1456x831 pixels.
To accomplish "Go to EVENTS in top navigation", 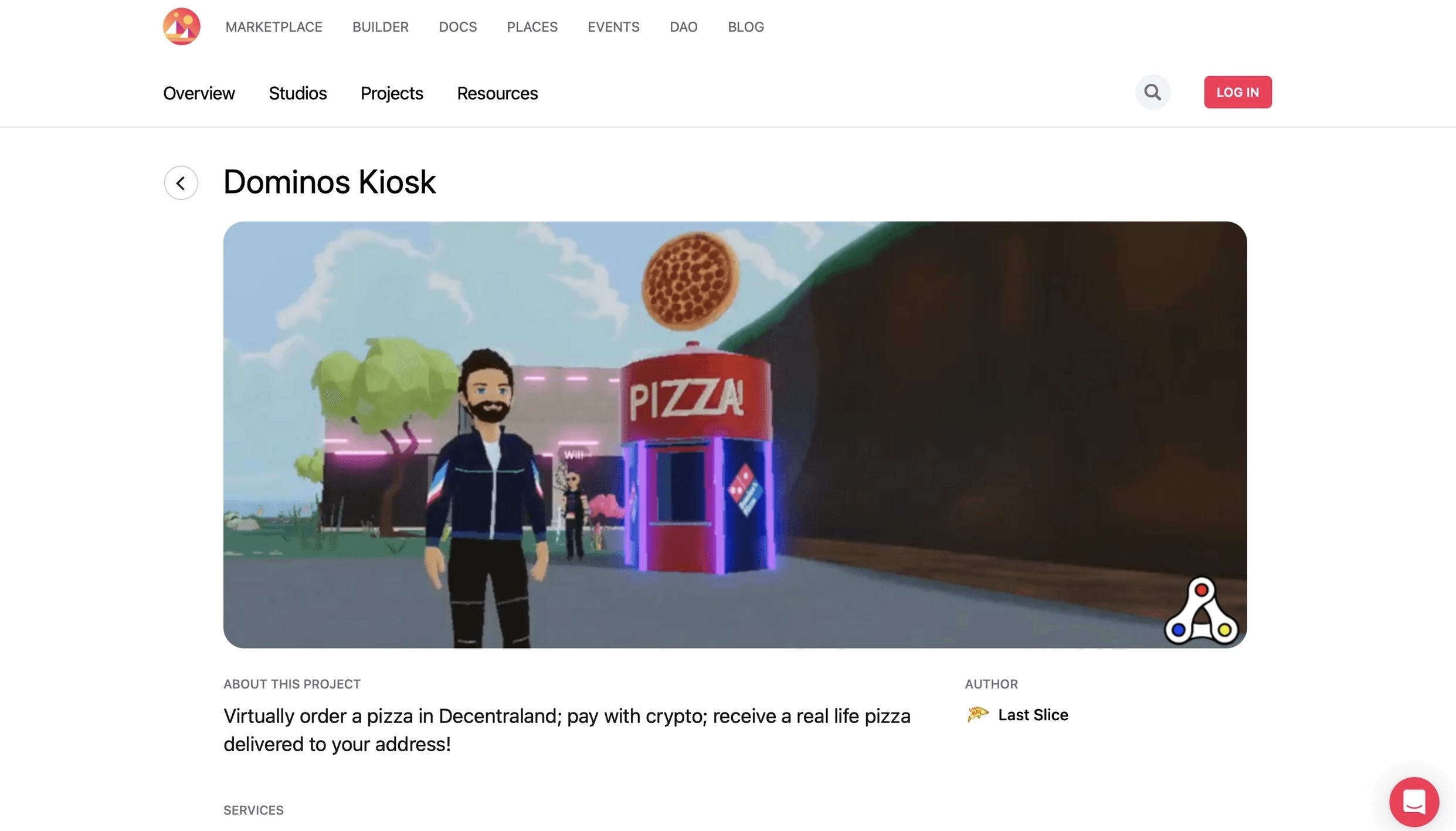I will pyautogui.click(x=613, y=26).
